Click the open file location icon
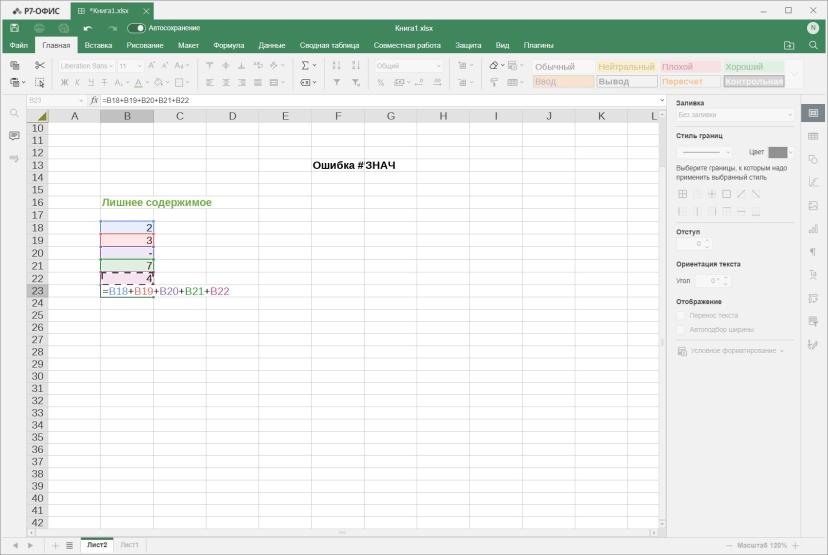The height and width of the screenshot is (555, 828). tap(789, 45)
